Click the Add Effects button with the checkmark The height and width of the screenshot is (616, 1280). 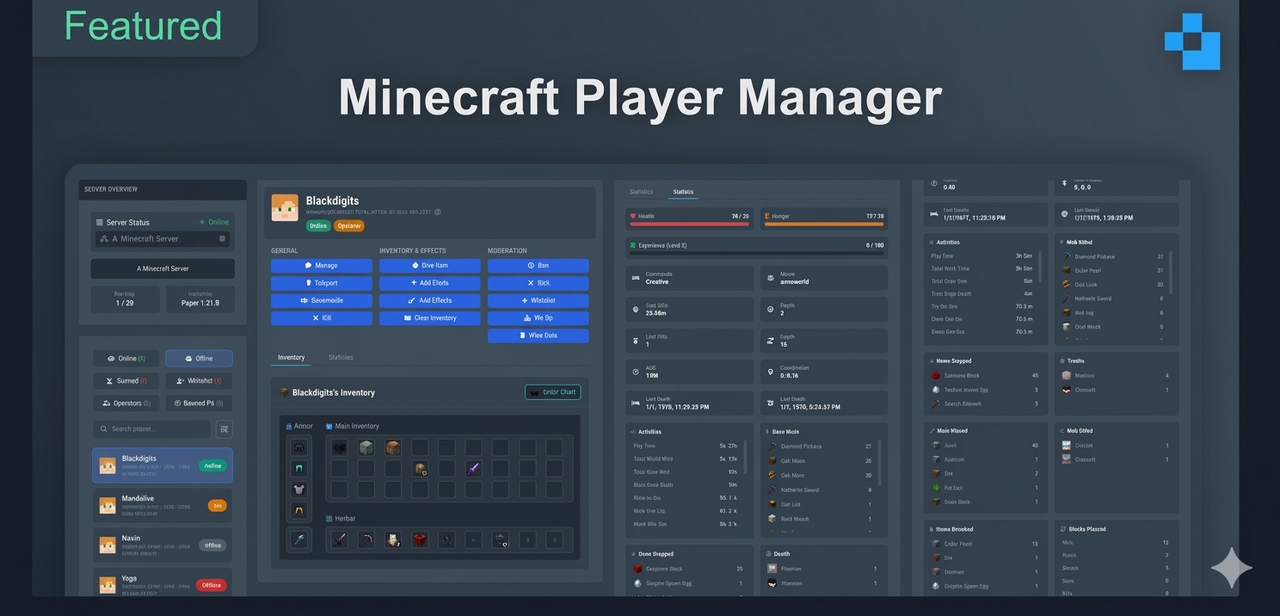click(x=429, y=300)
